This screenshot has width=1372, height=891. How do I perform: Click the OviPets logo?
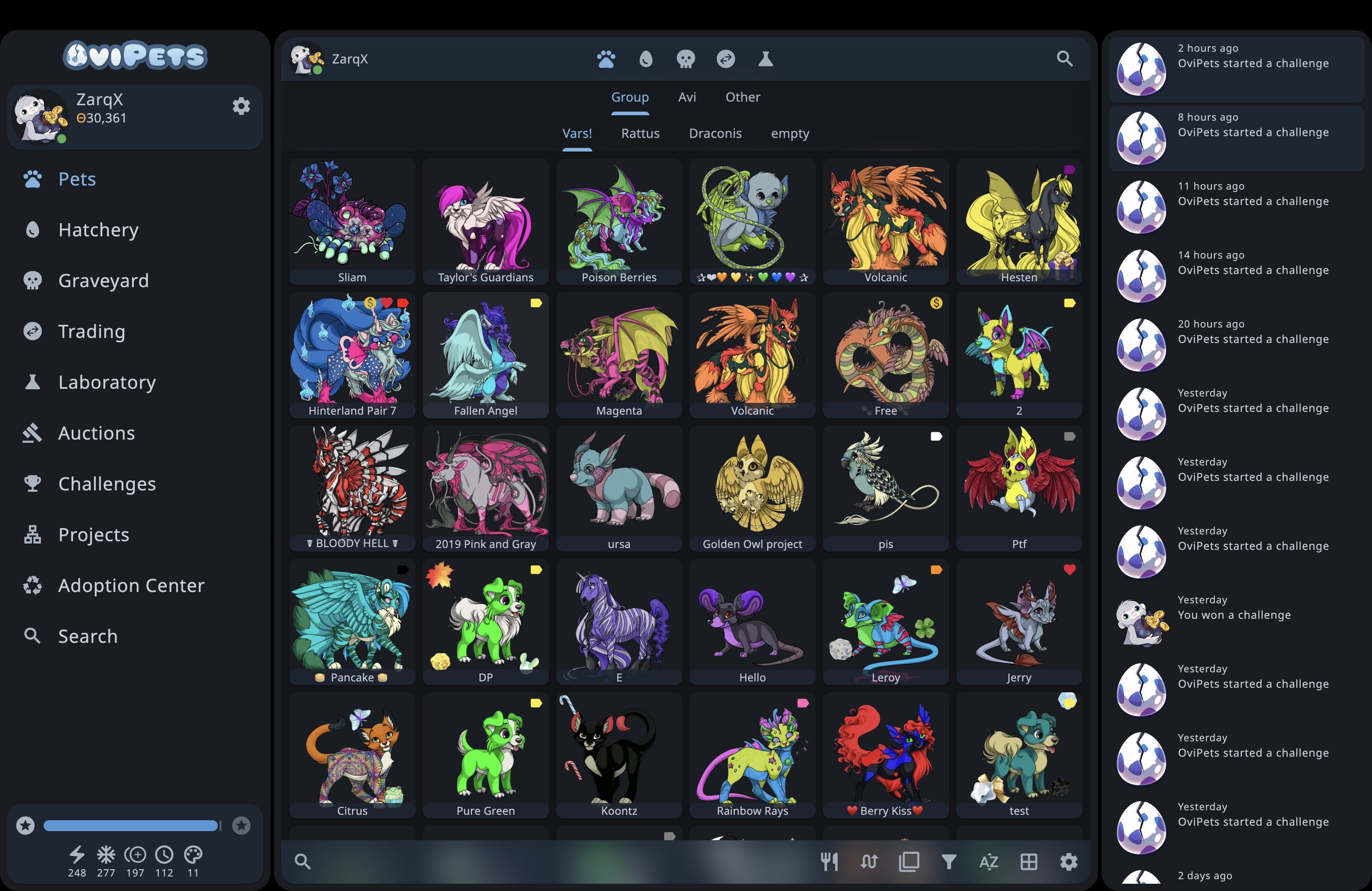[x=135, y=56]
